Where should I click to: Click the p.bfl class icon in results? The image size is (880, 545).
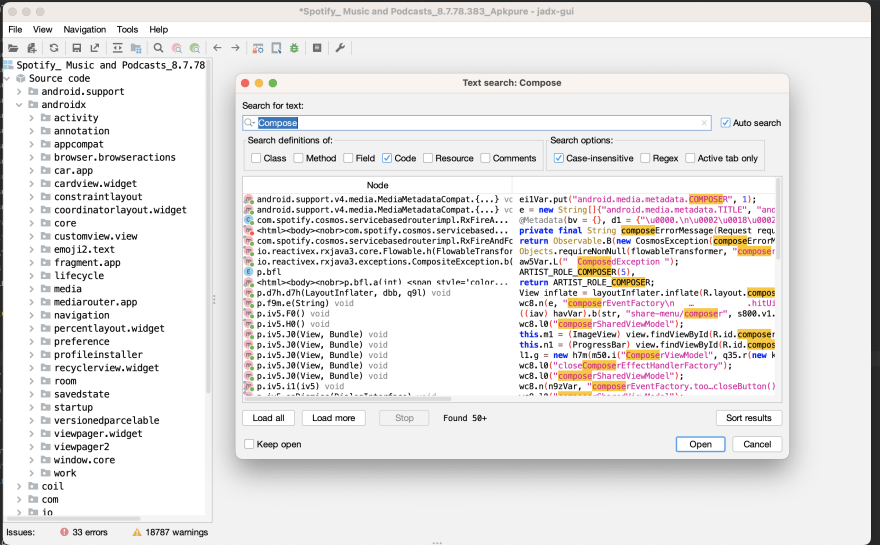[249, 272]
